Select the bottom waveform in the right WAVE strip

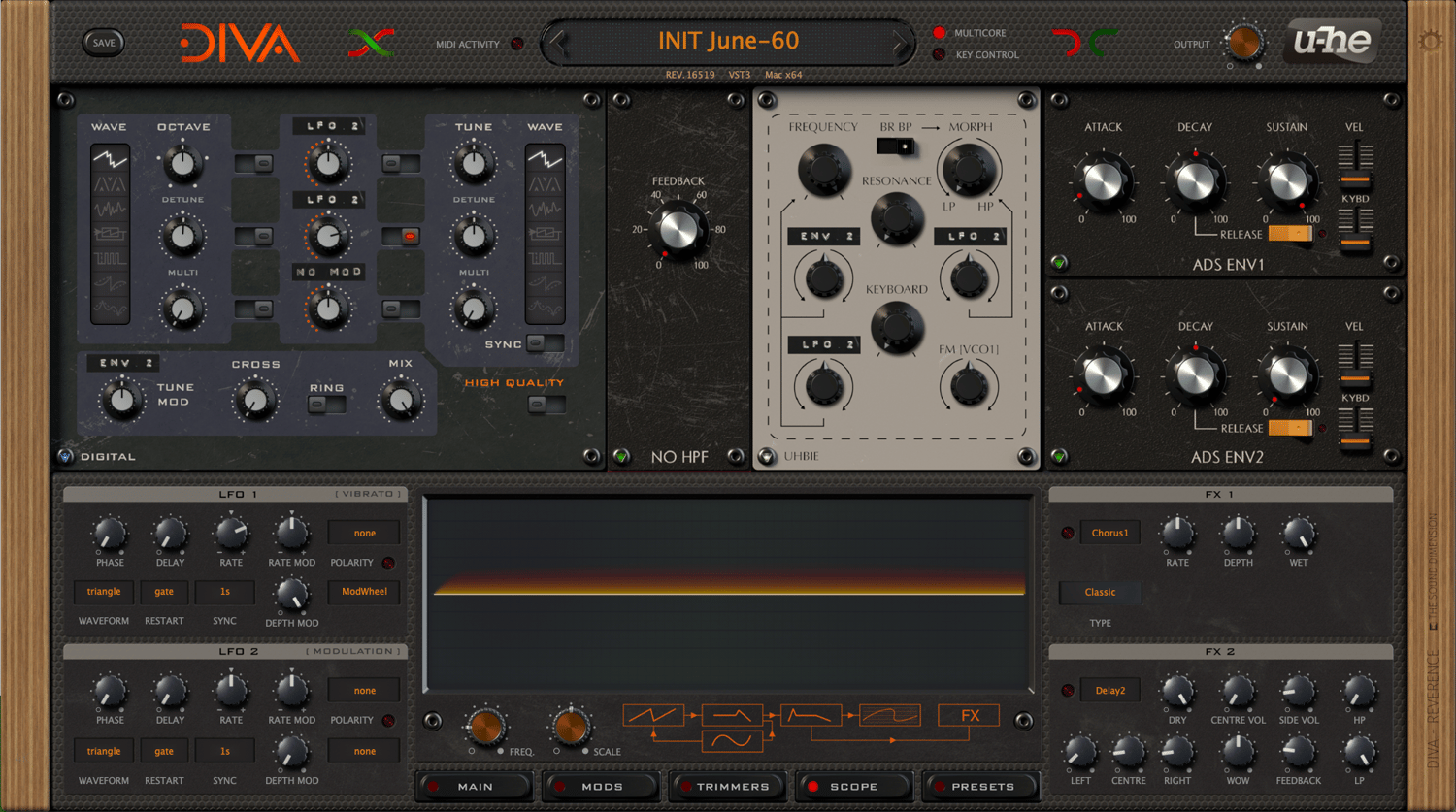tap(545, 309)
